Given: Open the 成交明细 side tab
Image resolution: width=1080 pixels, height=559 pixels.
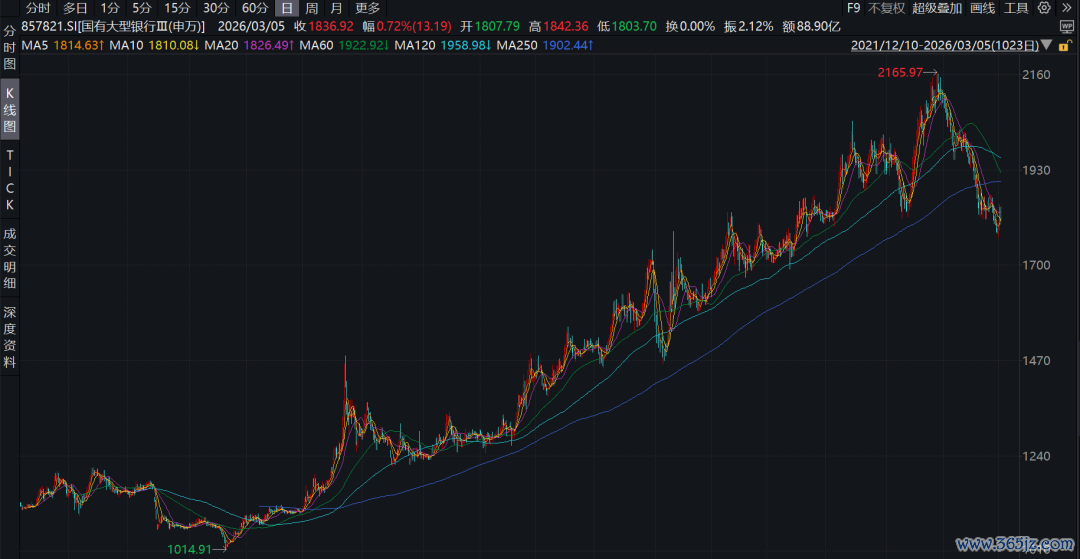Looking at the screenshot, I should tap(10, 258).
